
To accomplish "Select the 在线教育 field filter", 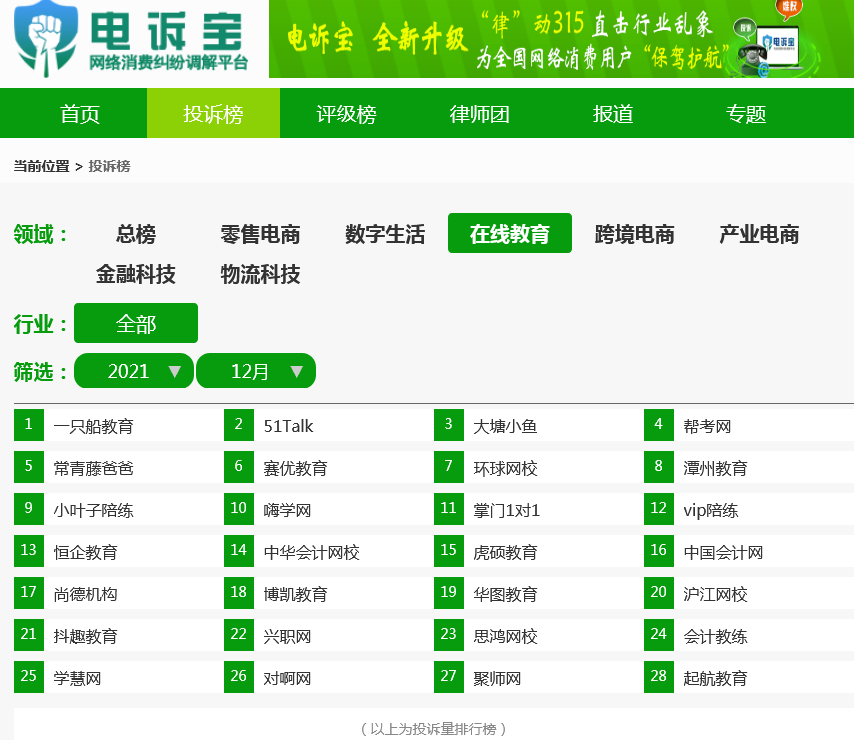I will coord(510,234).
